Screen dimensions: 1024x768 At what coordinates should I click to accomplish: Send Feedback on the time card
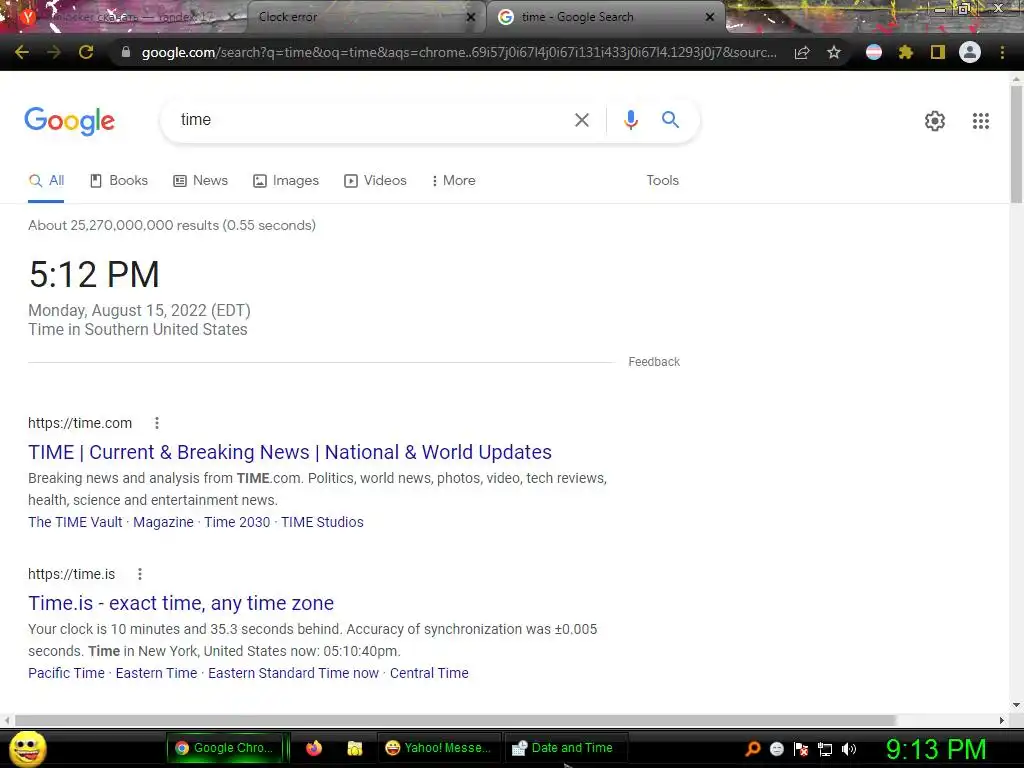point(654,362)
